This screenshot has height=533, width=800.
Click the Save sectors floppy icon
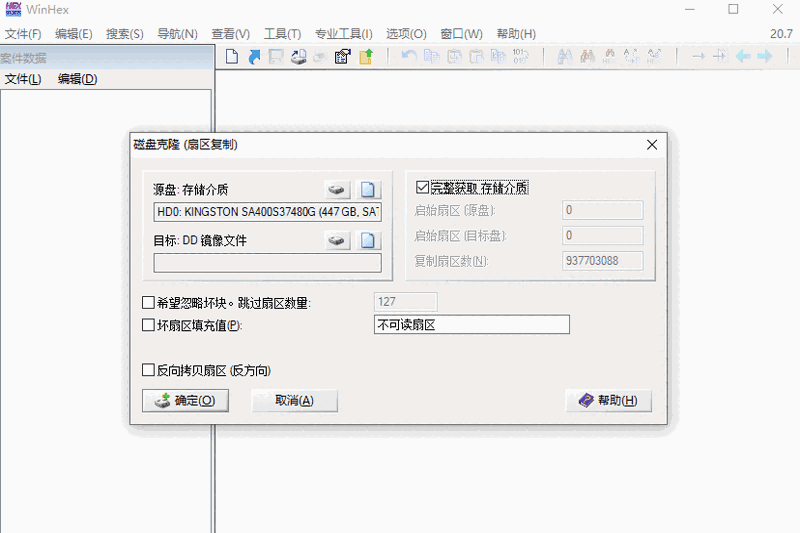(276, 56)
